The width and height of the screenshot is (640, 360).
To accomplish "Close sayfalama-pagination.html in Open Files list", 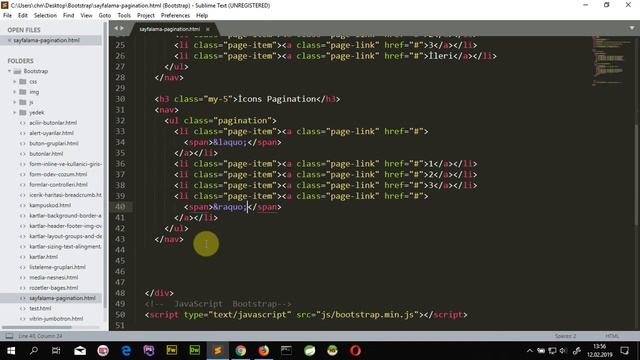I will 9,40.
